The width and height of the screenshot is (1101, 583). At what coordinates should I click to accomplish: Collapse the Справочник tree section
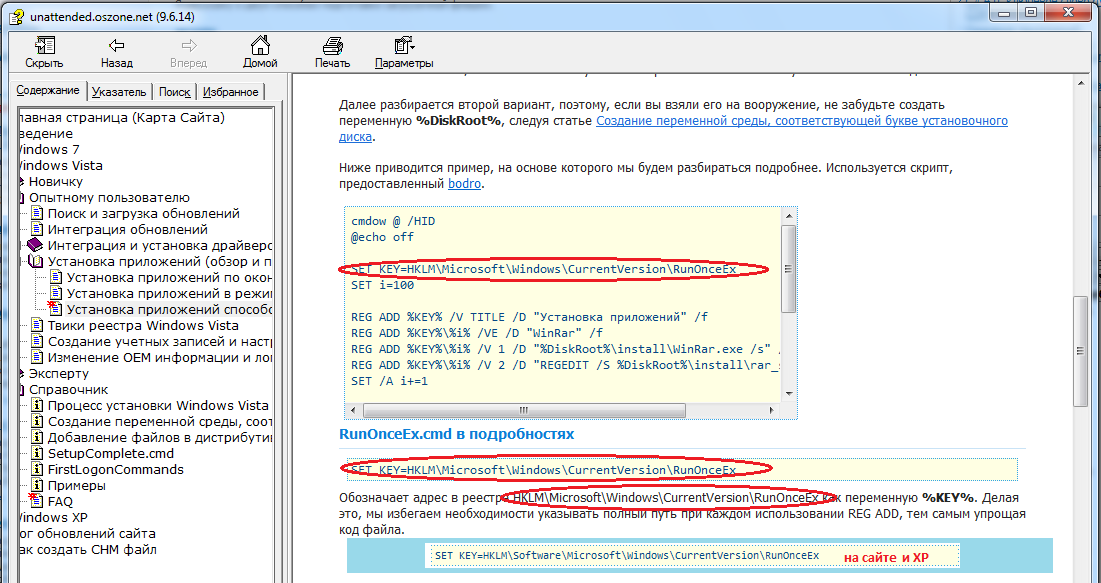click(20, 389)
